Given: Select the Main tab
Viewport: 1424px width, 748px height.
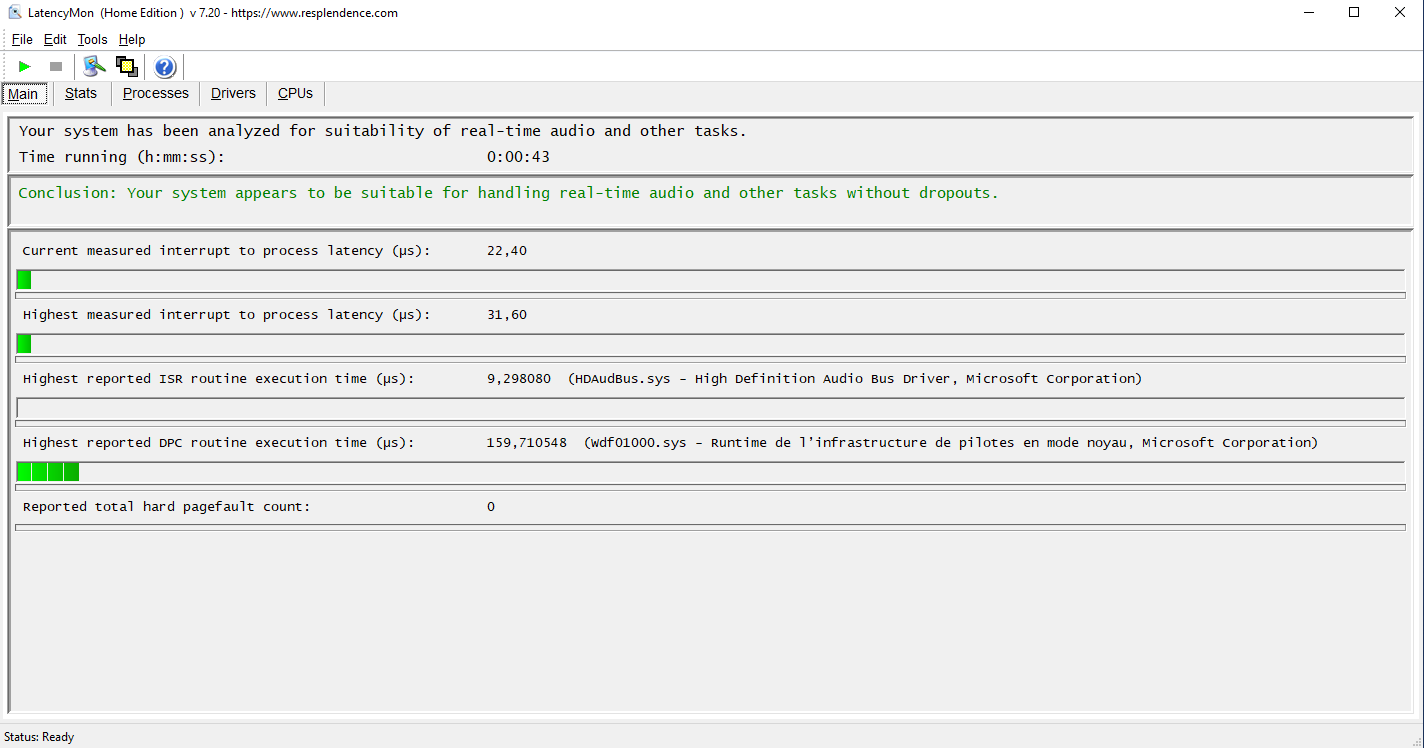Looking at the screenshot, I should pos(23,94).
